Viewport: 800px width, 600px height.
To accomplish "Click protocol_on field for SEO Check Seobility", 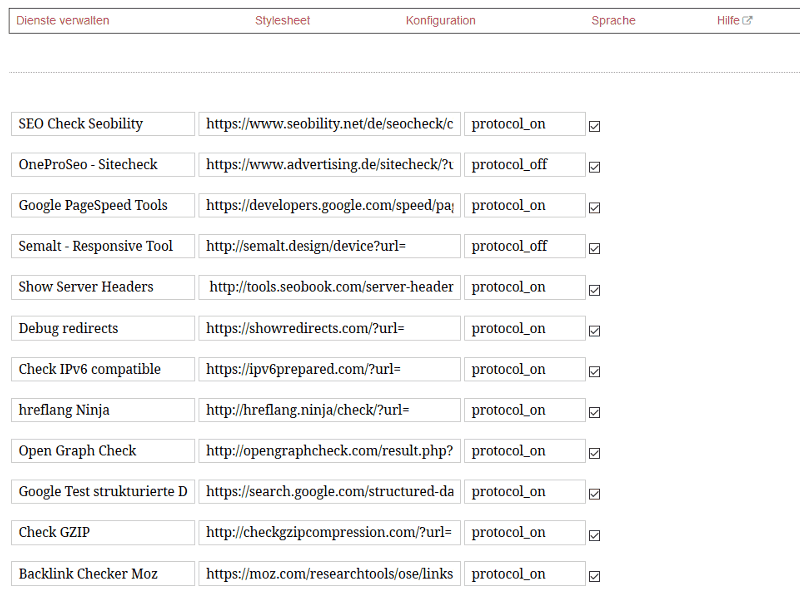I will [x=524, y=124].
